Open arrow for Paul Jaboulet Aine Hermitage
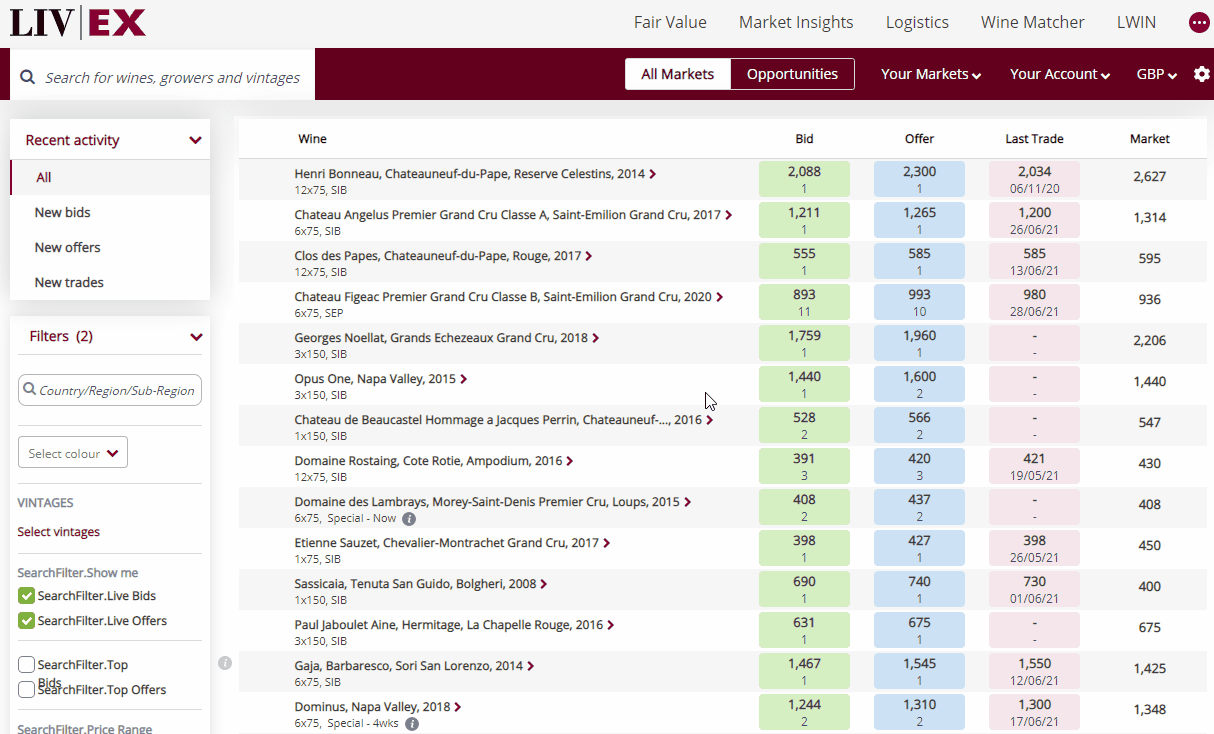Screen dimensions: 1214x734 click(610, 625)
